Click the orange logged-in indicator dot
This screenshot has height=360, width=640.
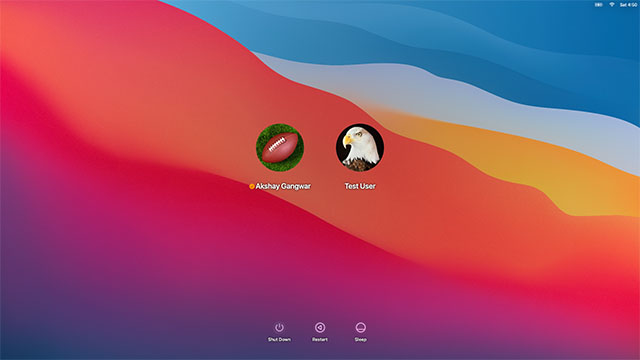click(x=252, y=186)
